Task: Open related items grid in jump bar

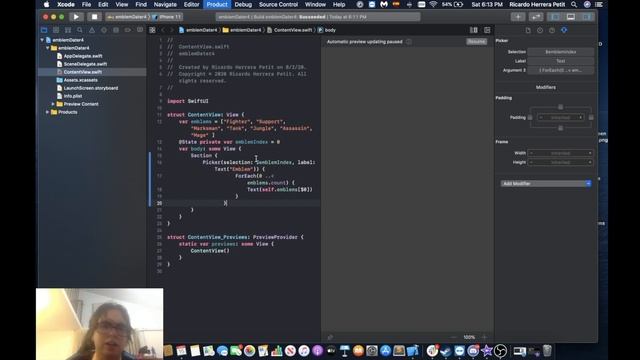Action: point(152,30)
